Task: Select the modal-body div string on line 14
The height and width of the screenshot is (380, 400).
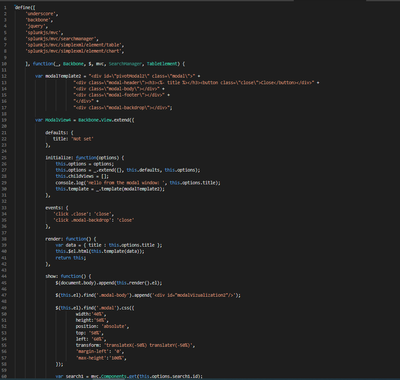Action: click(x=117, y=89)
